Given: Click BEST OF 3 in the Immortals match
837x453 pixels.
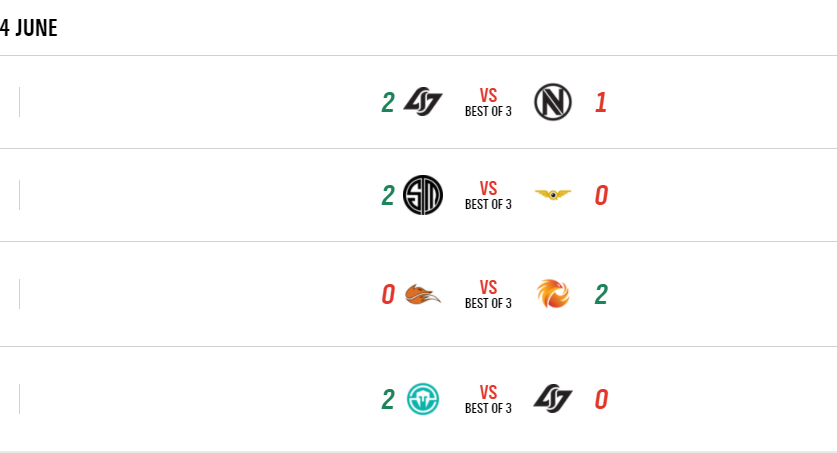Looking at the screenshot, I should [x=488, y=408].
